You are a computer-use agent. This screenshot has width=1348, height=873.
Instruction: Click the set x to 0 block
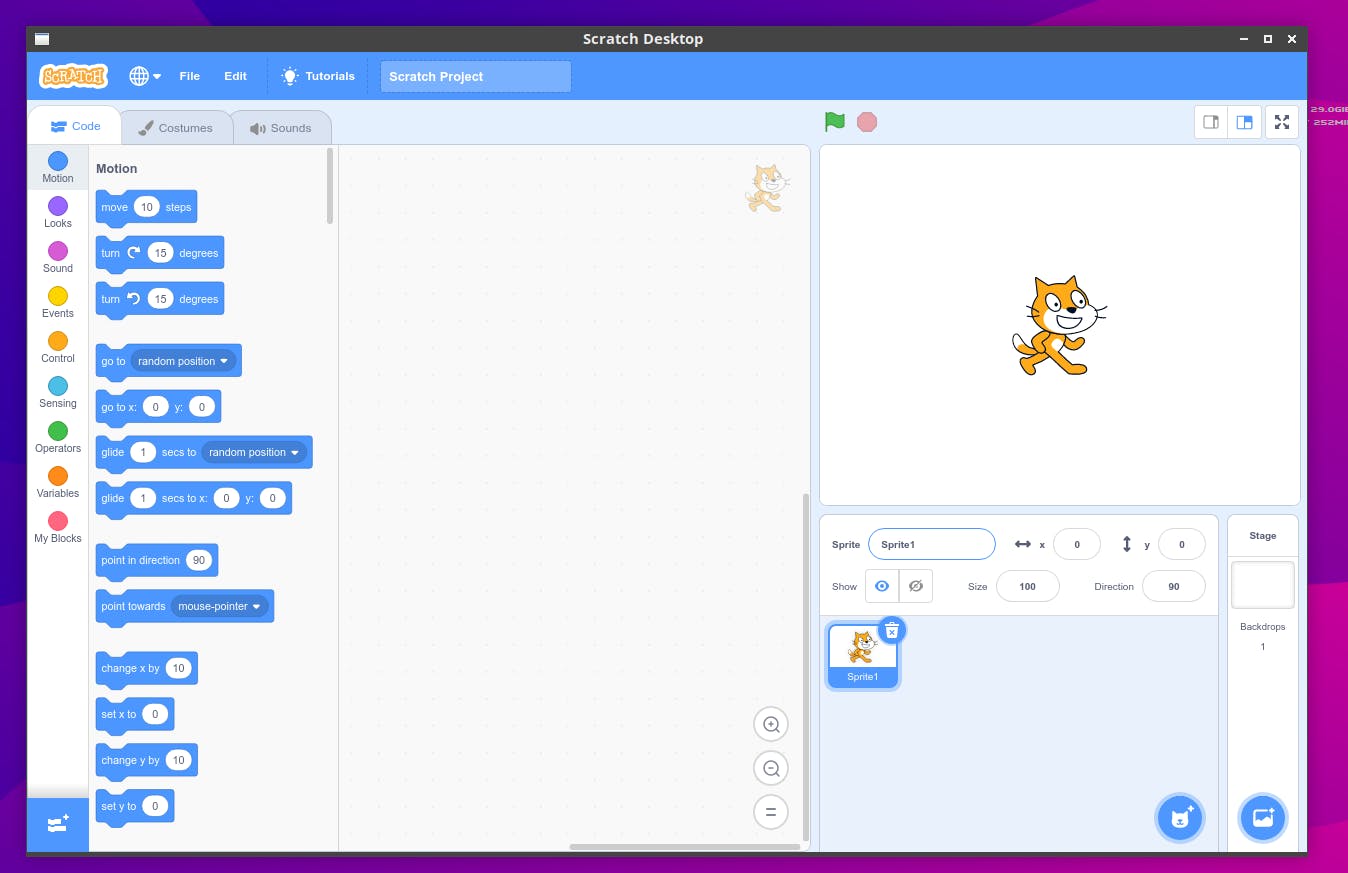pyautogui.click(x=135, y=715)
